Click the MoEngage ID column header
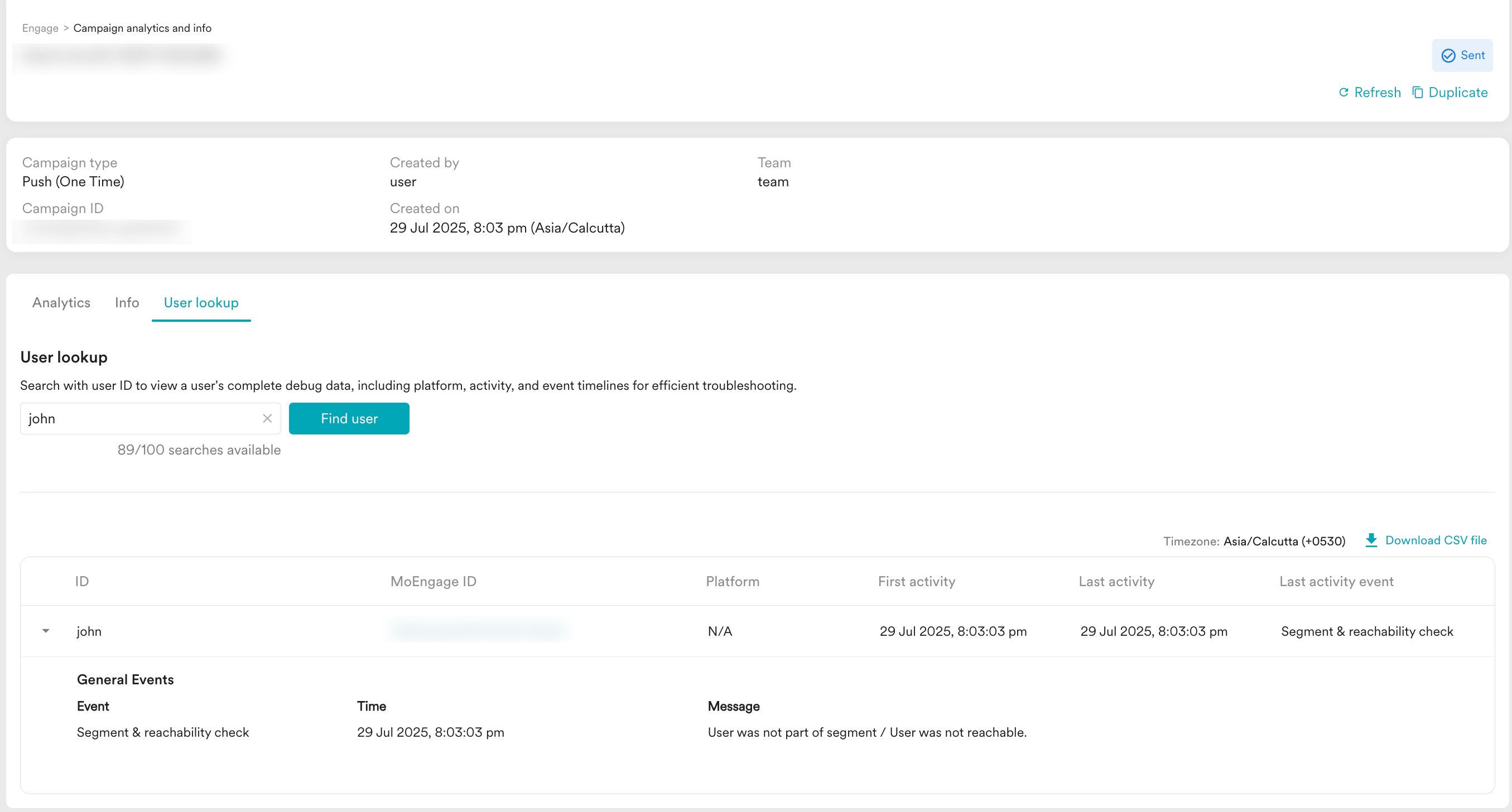1512x812 pixels. click(x=433, y=582)
